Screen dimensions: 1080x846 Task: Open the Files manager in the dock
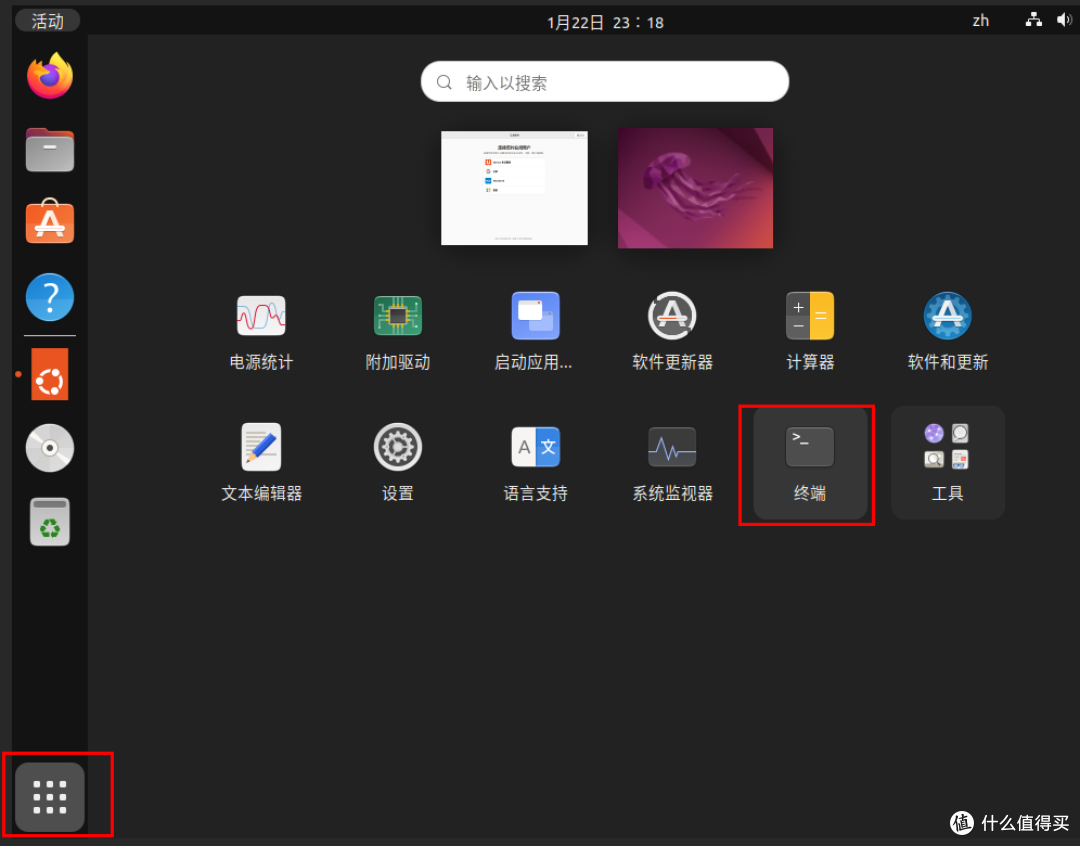[x=49, y=149]
